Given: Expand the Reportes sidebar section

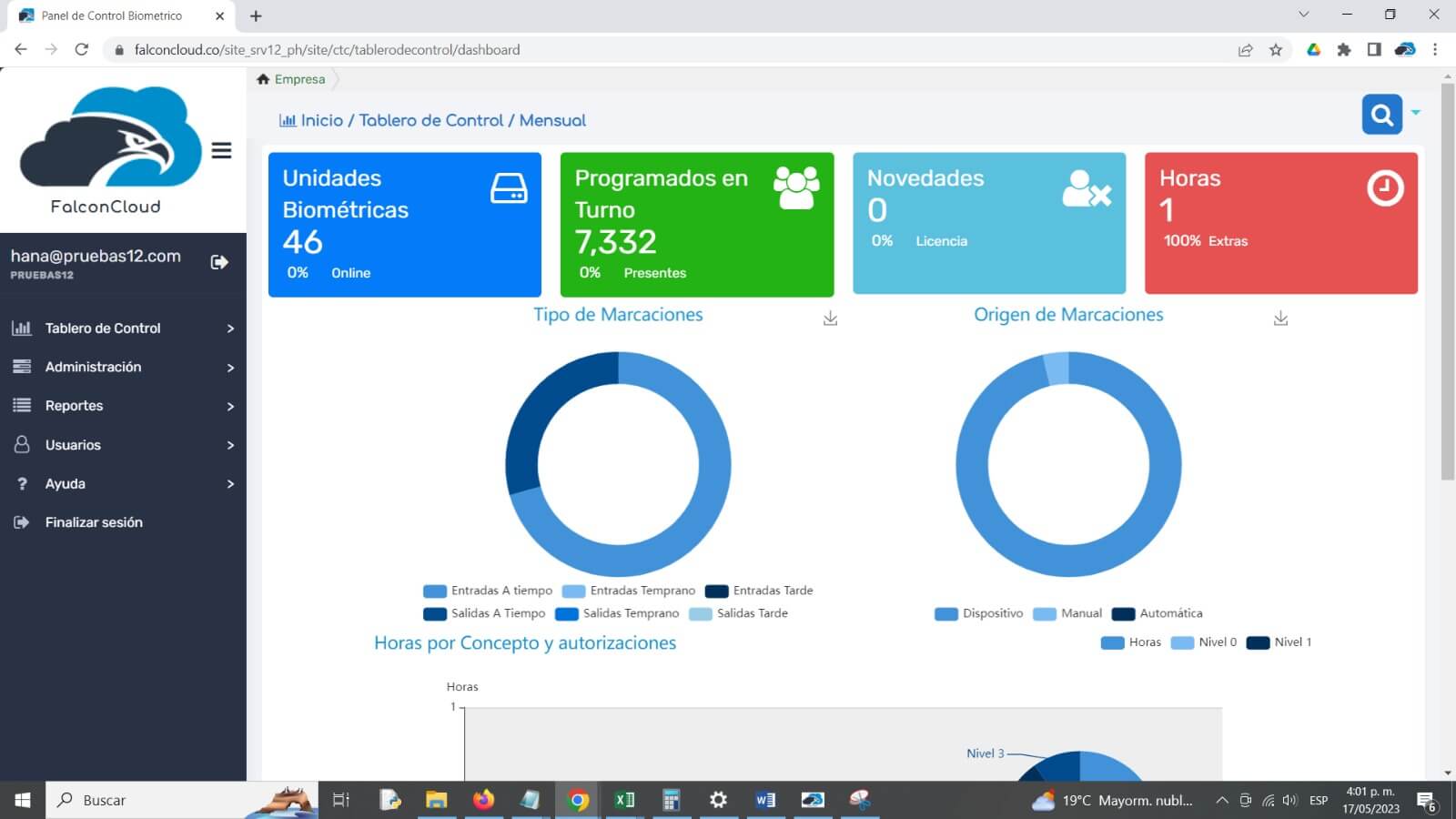Looking at the screenshot, I should click(123, 406).
